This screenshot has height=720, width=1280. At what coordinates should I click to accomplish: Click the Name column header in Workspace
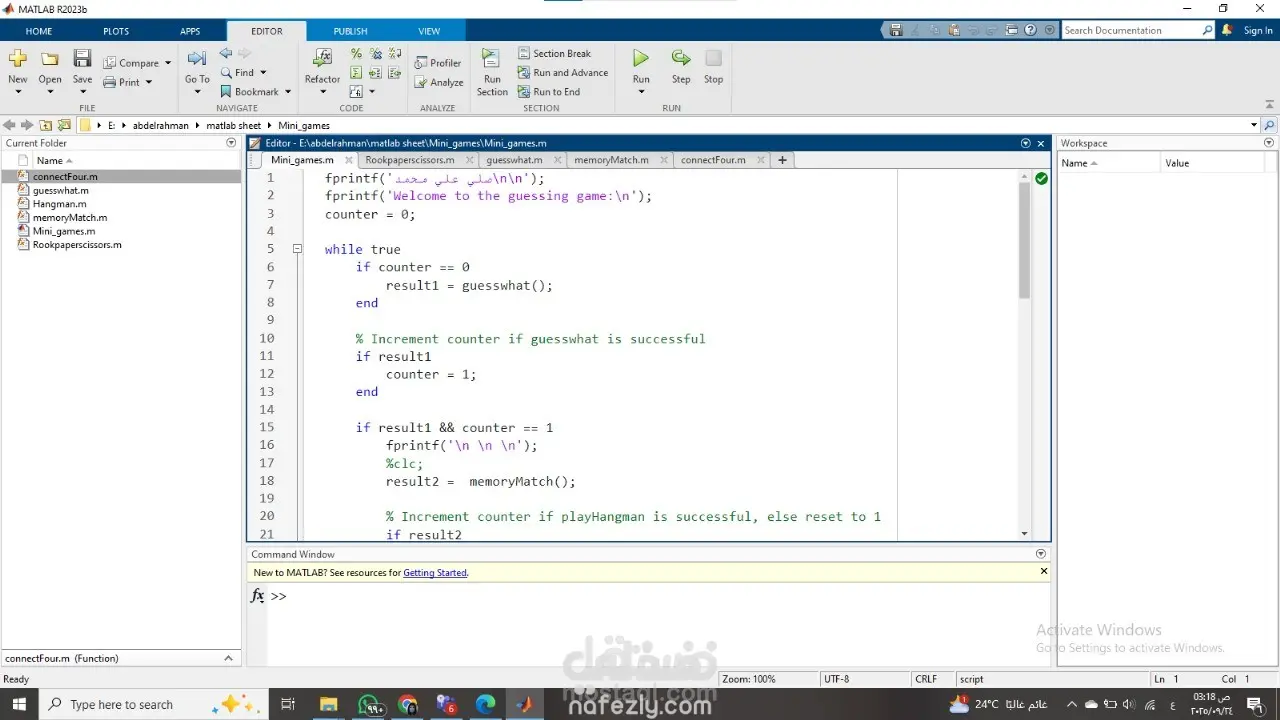[x=1109, y=163]
